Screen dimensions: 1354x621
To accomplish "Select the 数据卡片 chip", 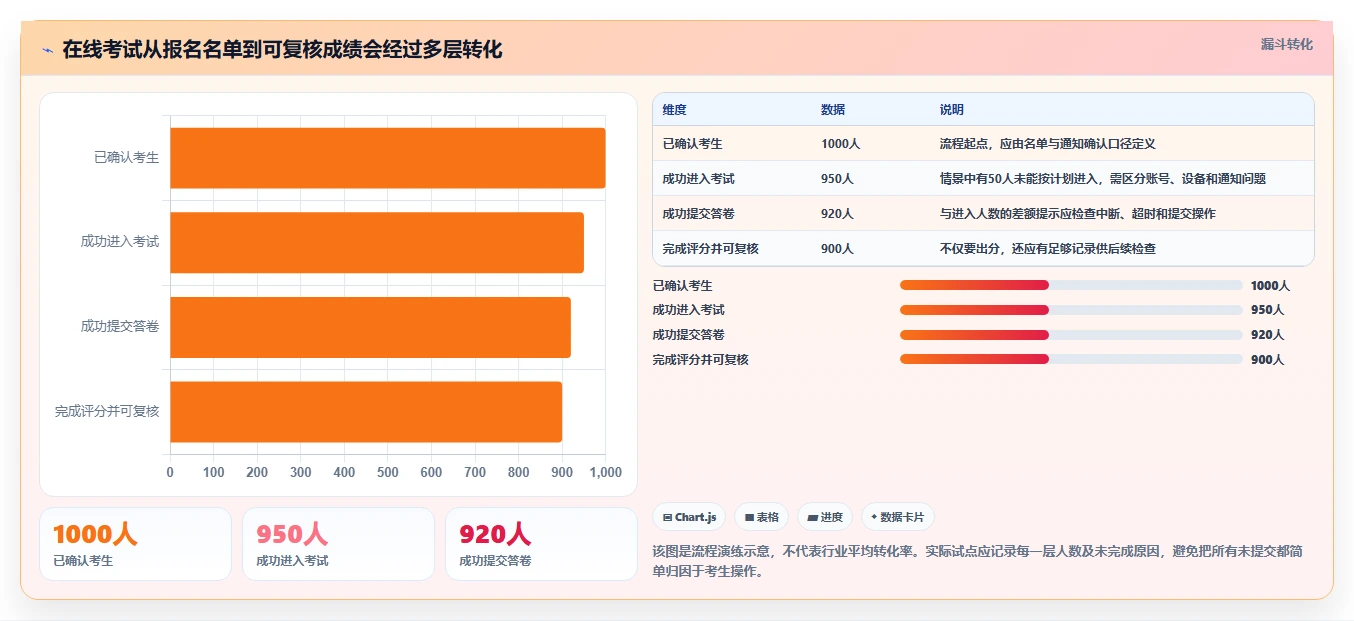I will 898,517.
